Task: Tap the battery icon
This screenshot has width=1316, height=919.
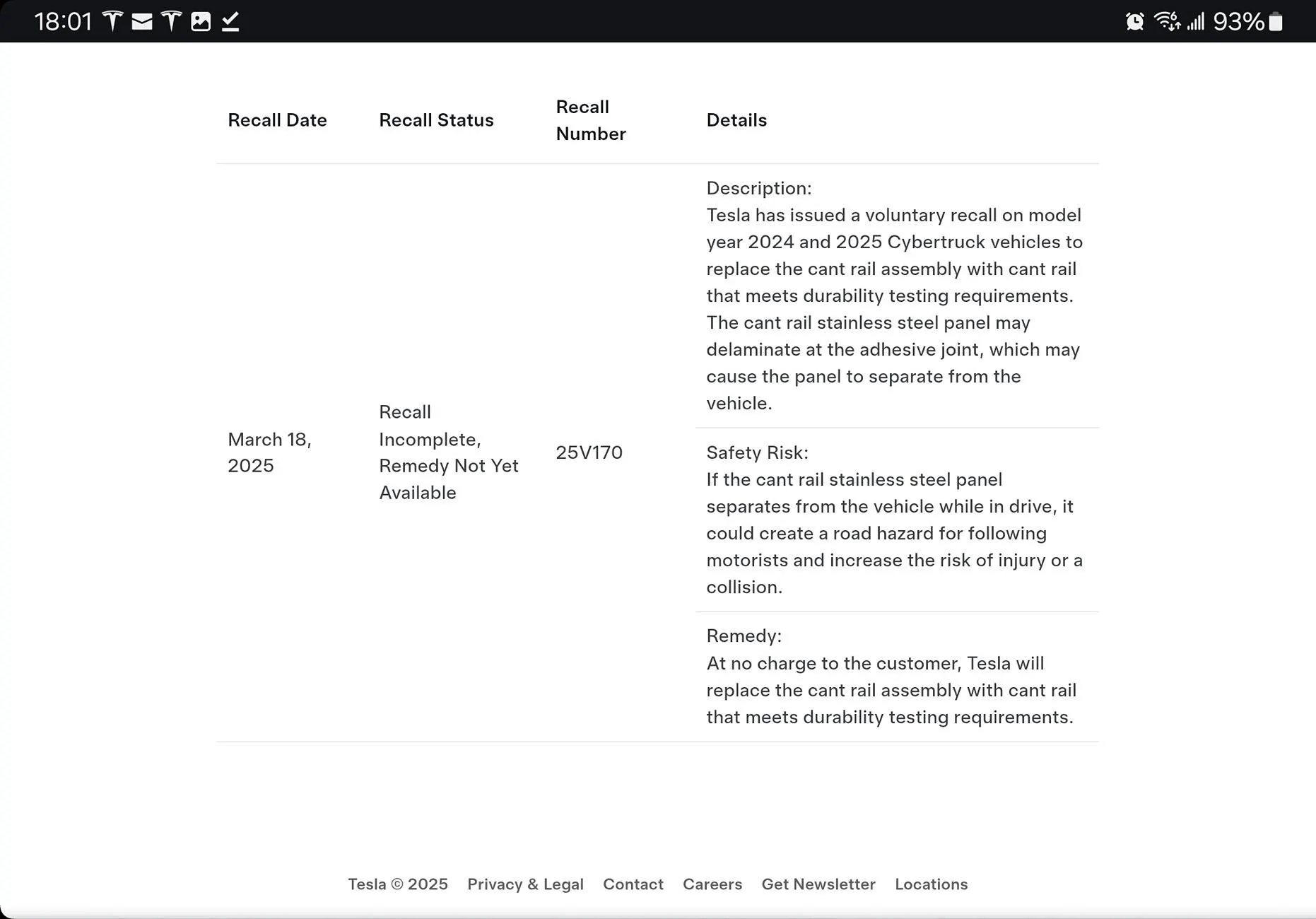Action: pos(1276,21)
